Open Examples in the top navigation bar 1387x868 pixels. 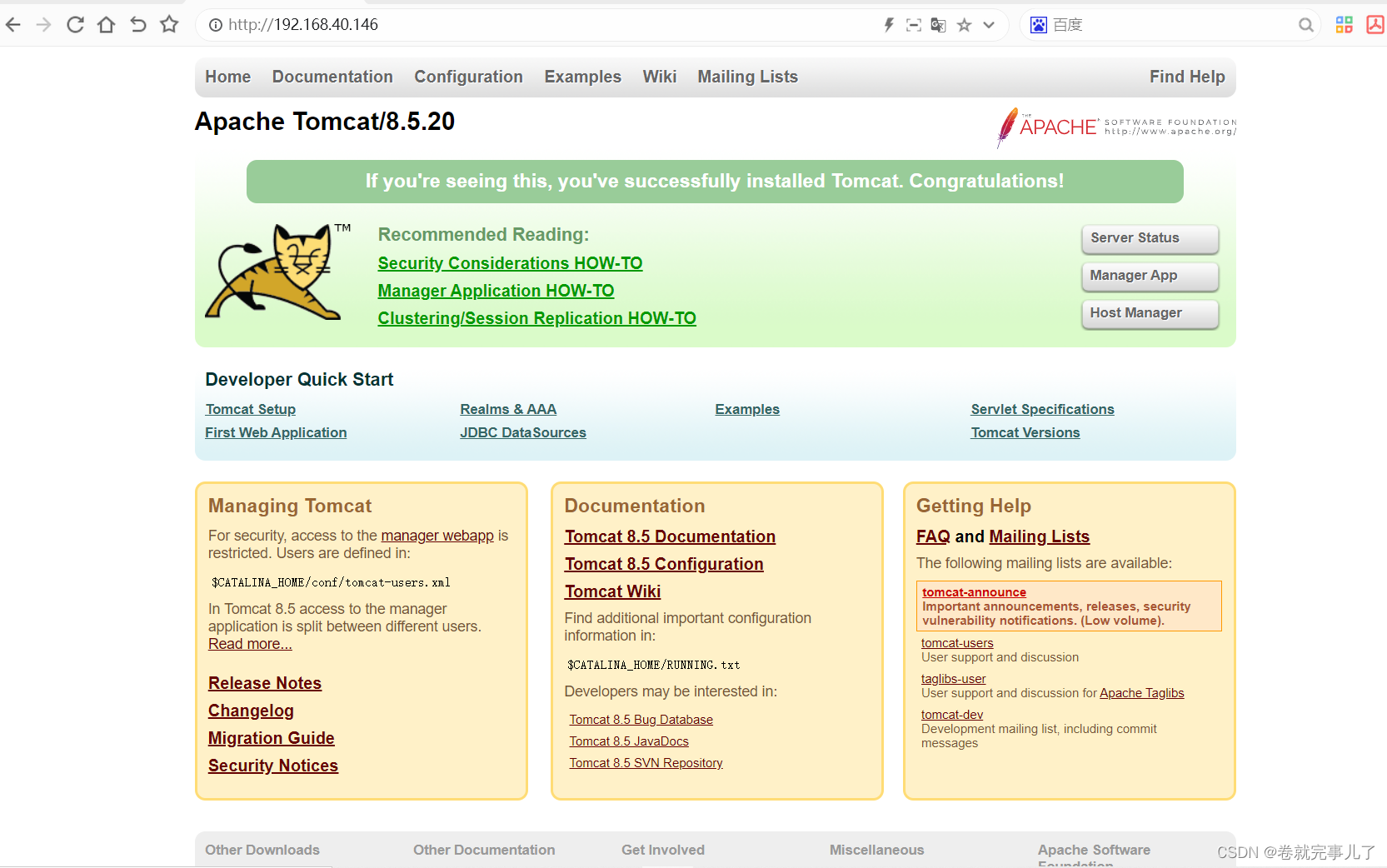point(583,77)
